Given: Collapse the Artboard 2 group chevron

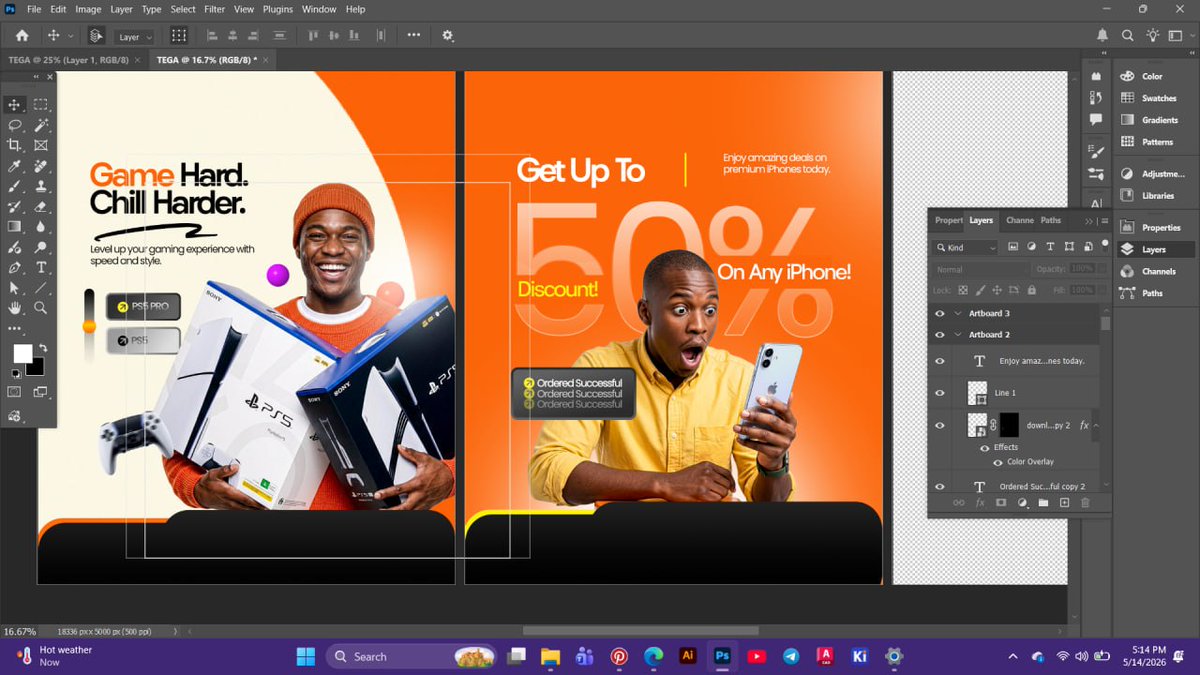Looking at the screenshot, I should [x=958, y=334].
